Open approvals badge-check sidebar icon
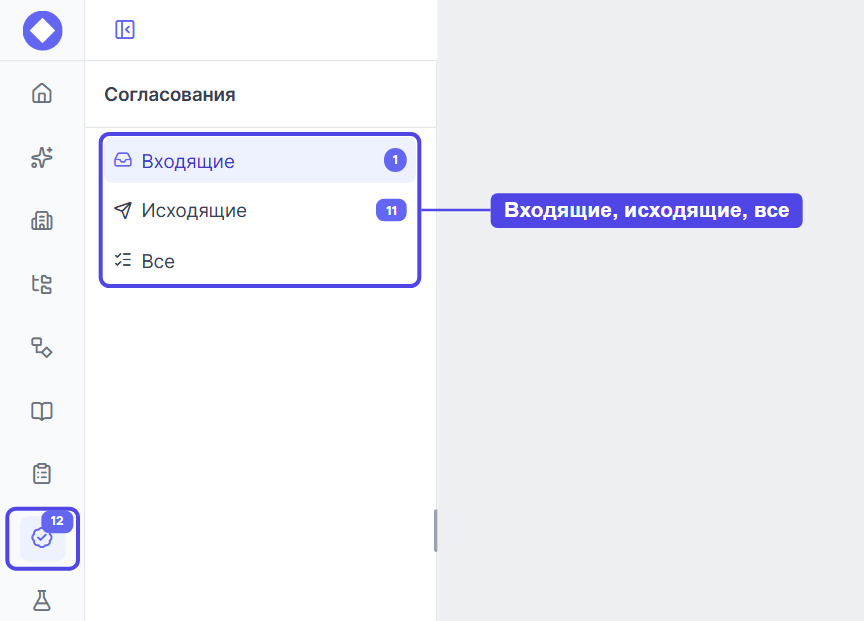Viewport: 864px width, 621px height. [42, 538]
